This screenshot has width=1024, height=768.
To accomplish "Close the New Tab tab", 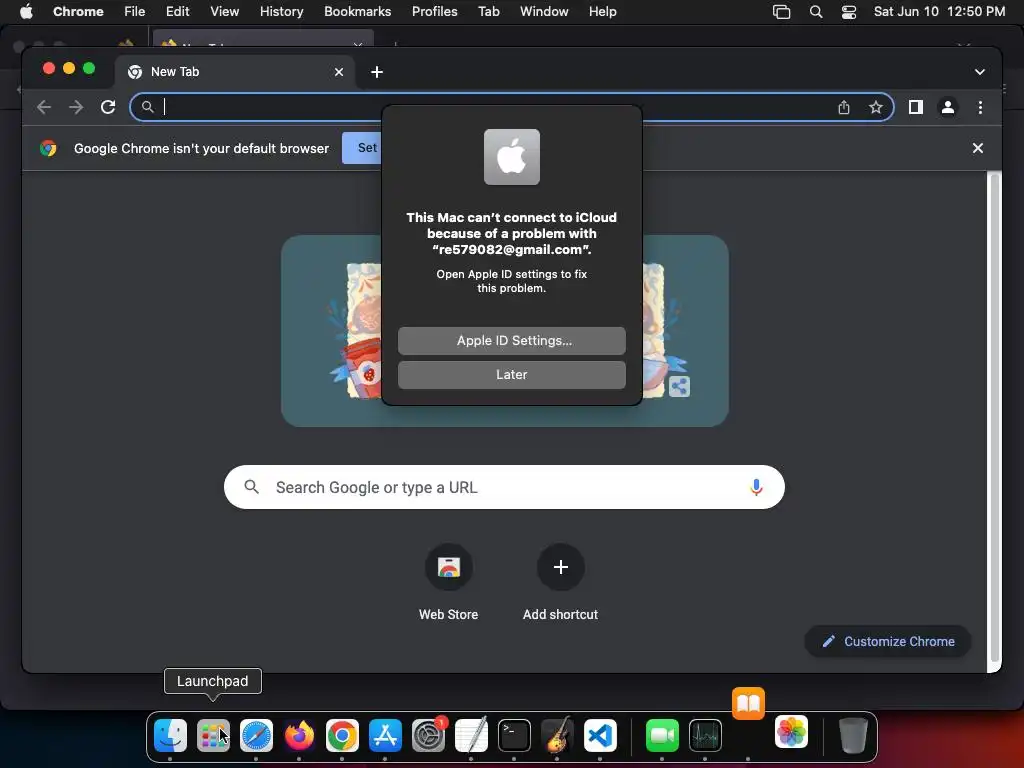I will 338,72.
